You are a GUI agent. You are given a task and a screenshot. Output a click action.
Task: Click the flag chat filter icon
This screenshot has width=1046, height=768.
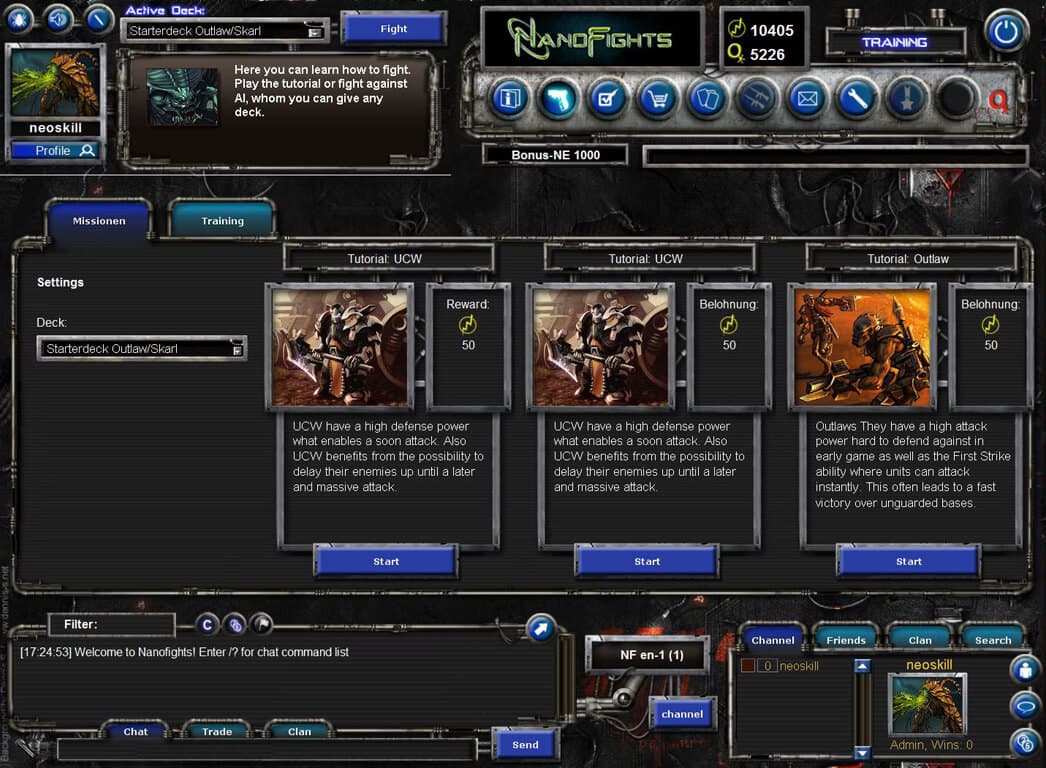262,625
